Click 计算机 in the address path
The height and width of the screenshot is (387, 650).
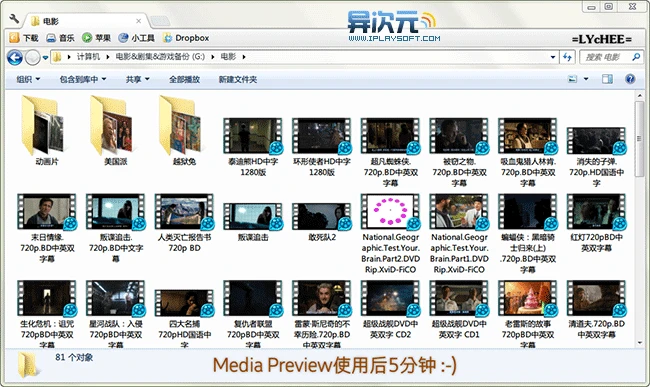tap(88, 57)
